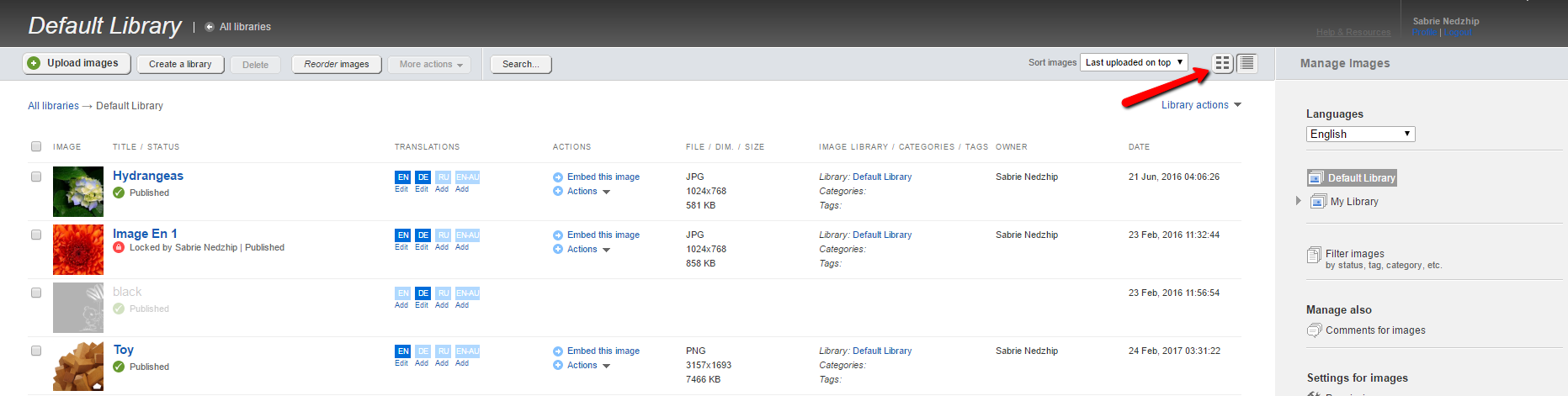1568x396 pixels.
Task: Select the DE translation badge for Toy
Action: point(423,351)
